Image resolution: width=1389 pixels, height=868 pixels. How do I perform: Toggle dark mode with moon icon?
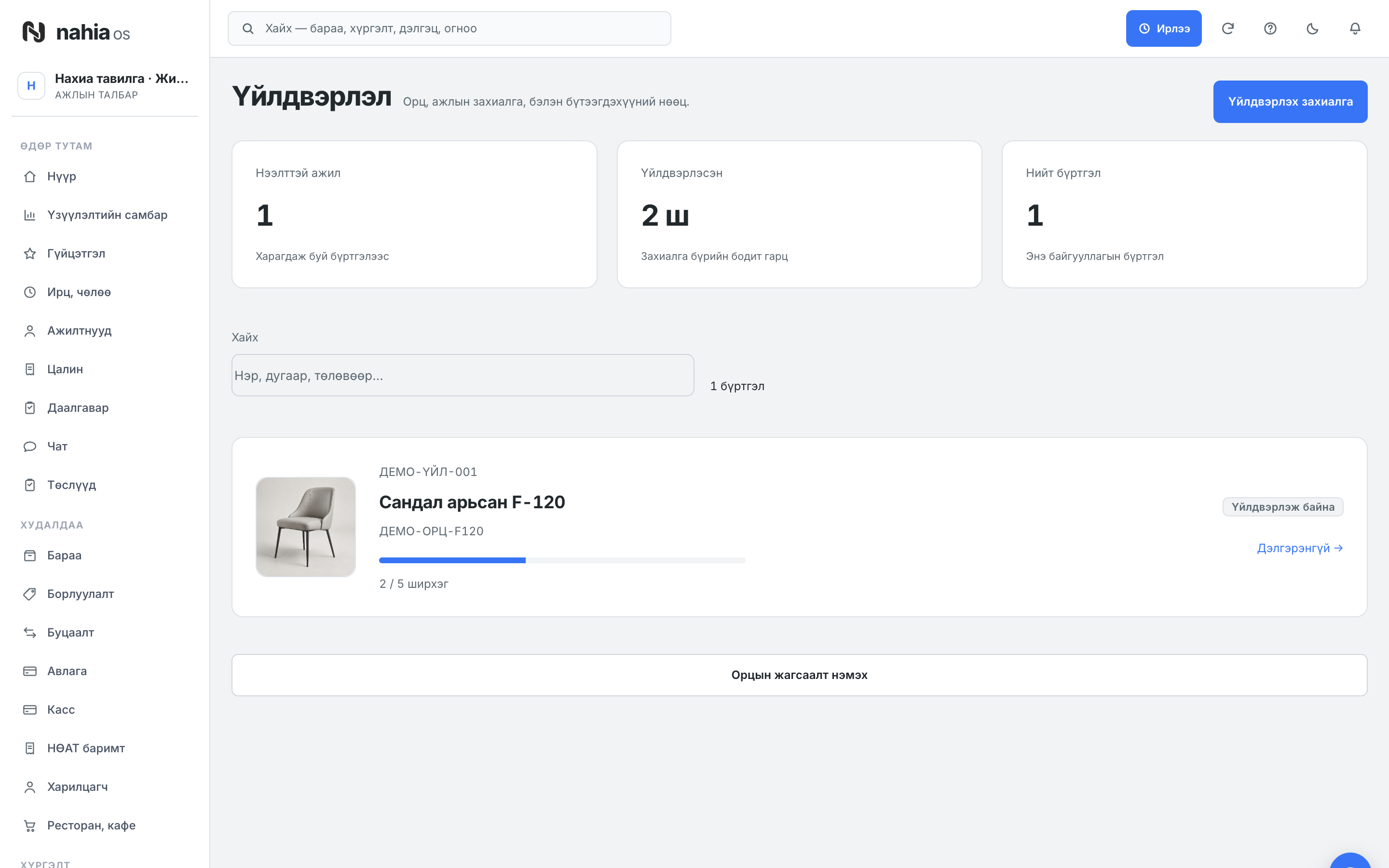pyautogui.click(x=1313, y=29)
